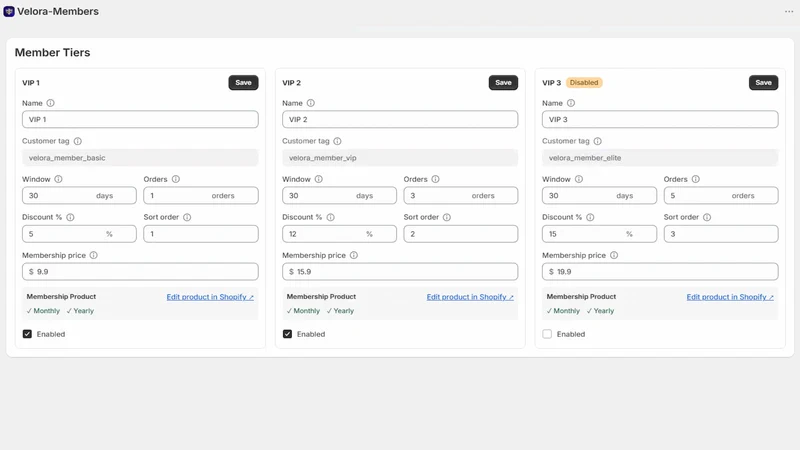Click the VIP 1 Sort order field
The image size is (800, 450).
pos(201,234)
